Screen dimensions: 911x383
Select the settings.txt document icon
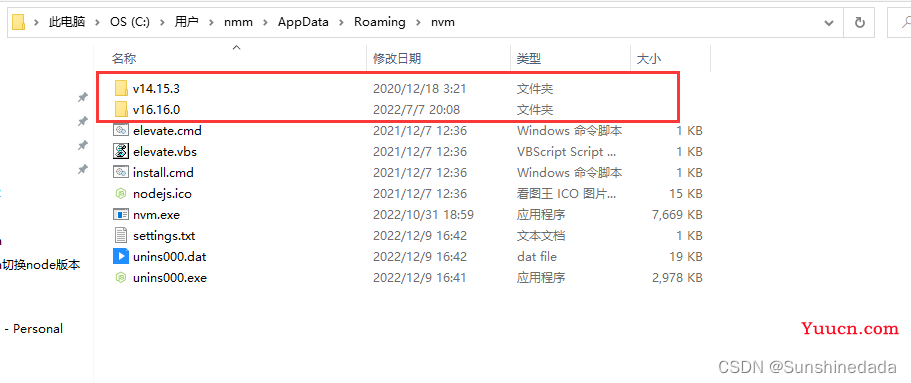(121, 235)
